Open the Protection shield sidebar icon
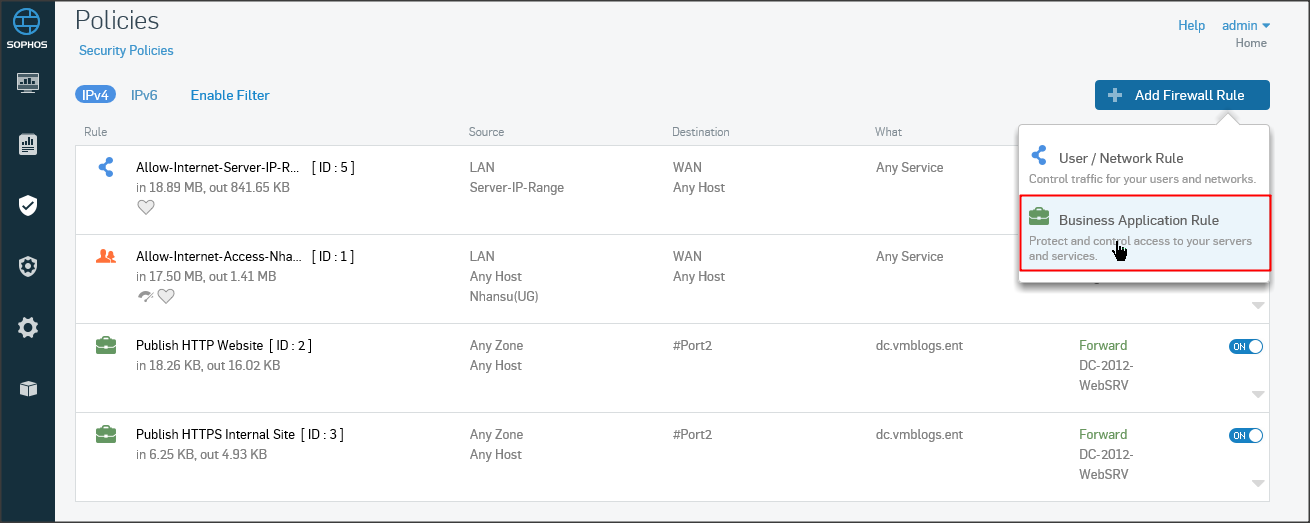This screenshot has height=523, width=1310. pyautogui.click(x=28, y=206)
